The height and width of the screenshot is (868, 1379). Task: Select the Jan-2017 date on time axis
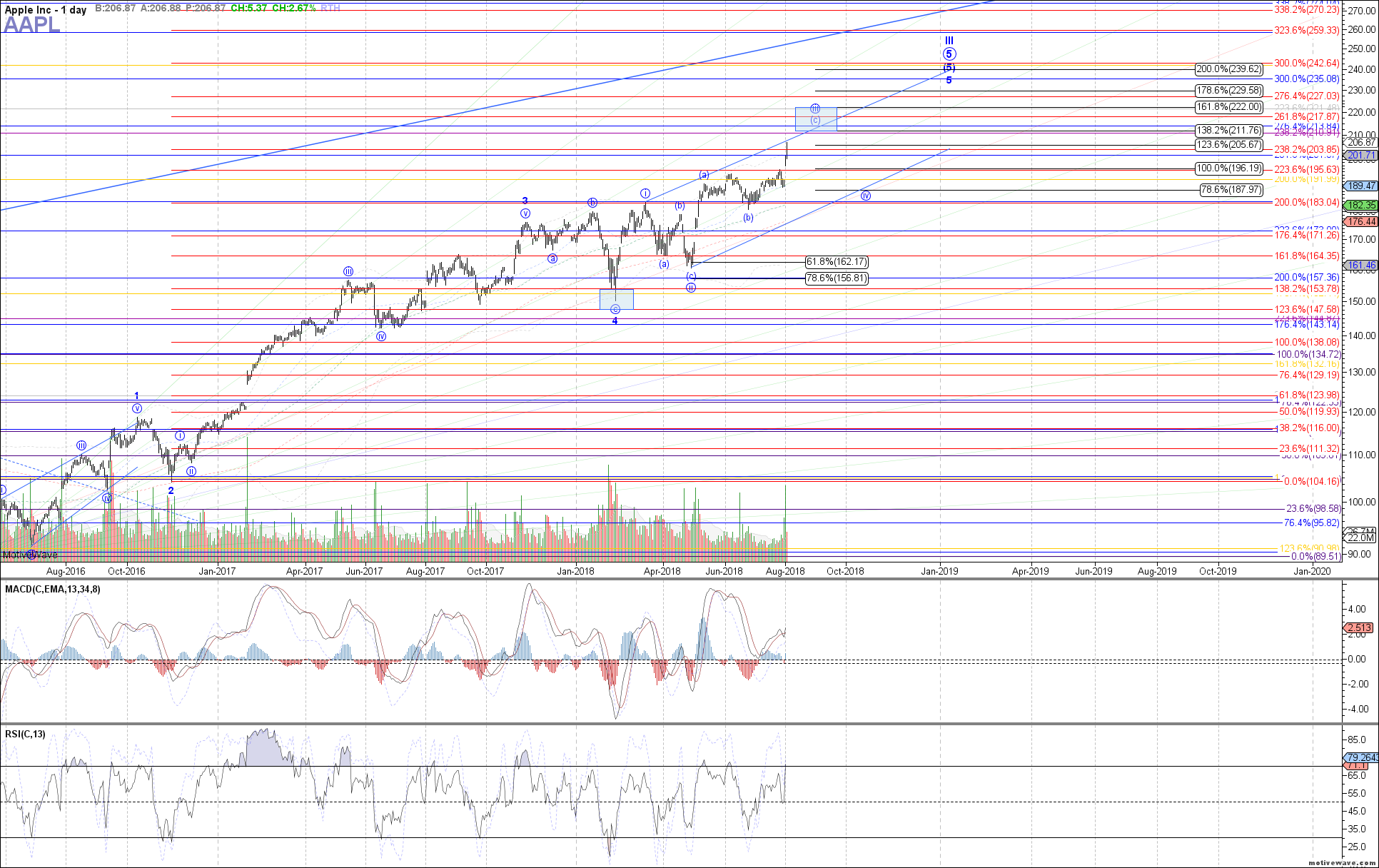[217, 571]
